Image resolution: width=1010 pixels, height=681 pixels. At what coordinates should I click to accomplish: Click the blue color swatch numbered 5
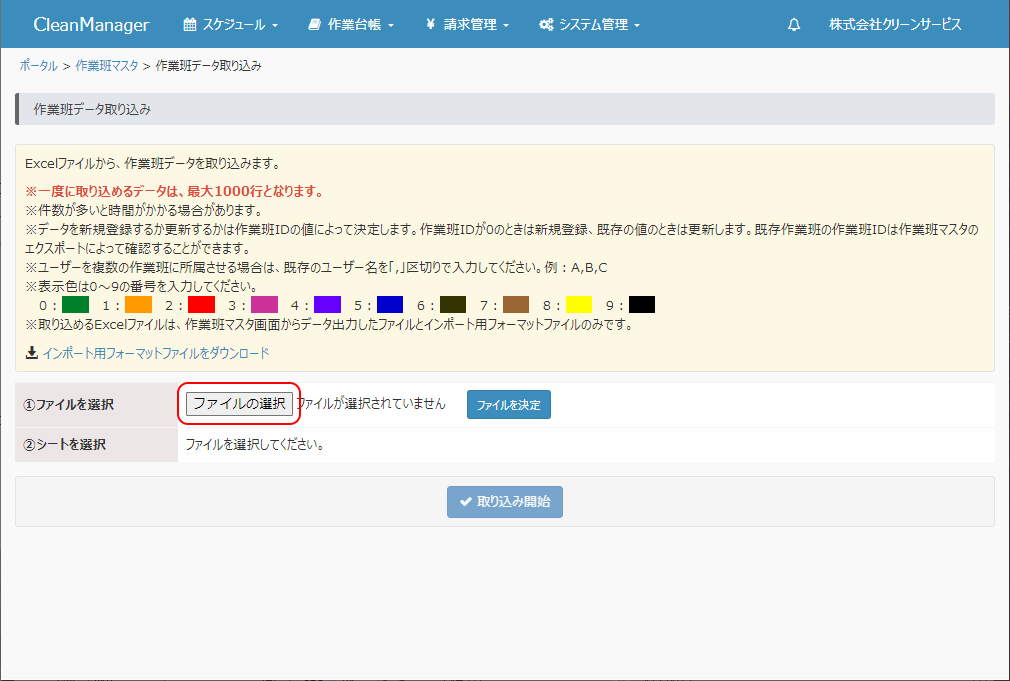[390, 304]
